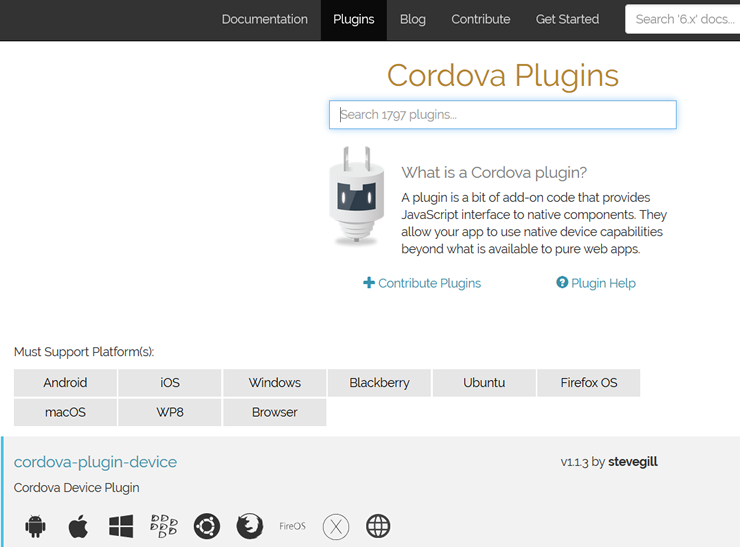Toggle the macOS platform filter
Viewport: 740px width, 547px height.
(65, 412)
